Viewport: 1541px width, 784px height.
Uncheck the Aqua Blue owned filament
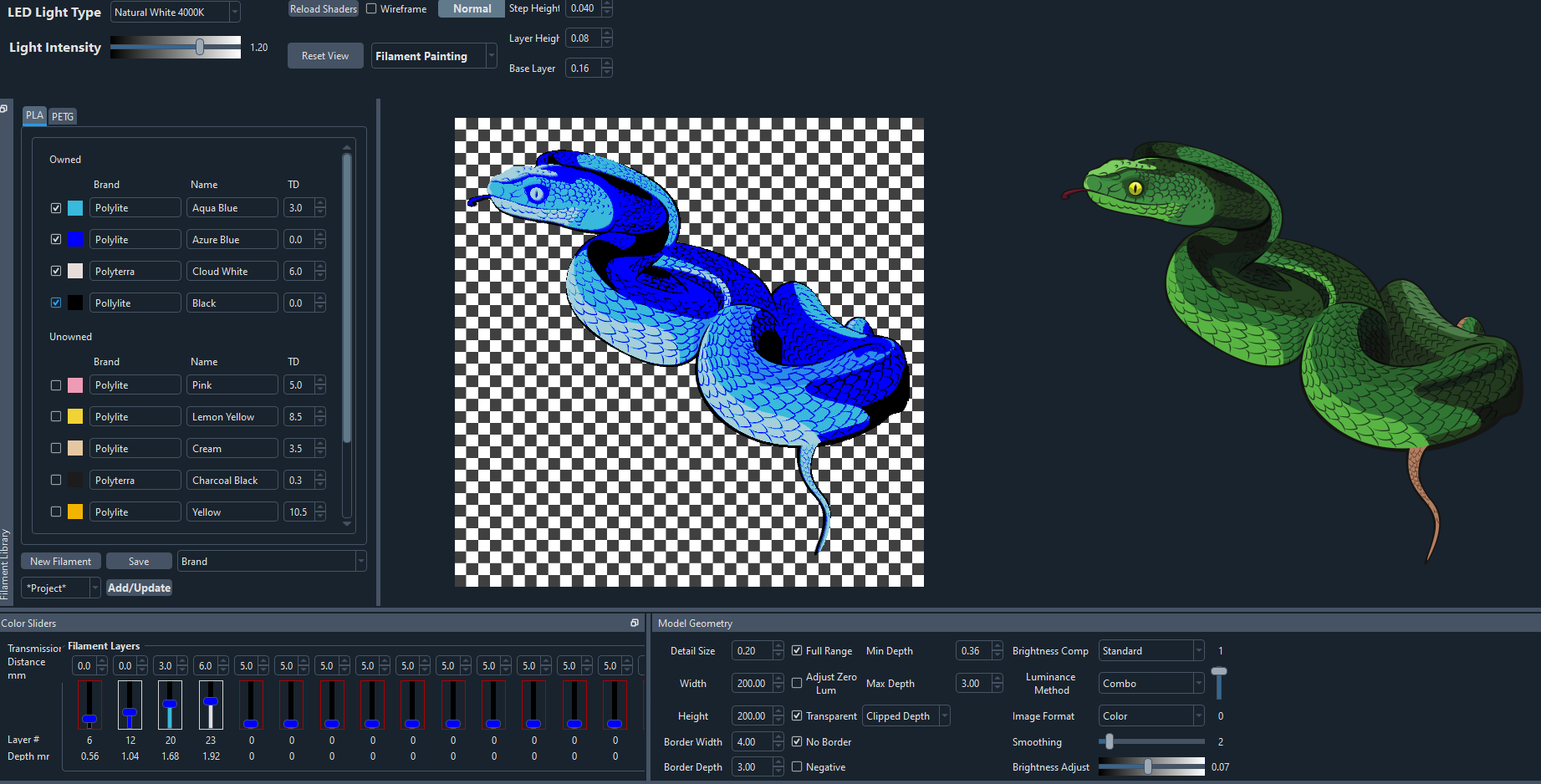(x=55, y=207)
